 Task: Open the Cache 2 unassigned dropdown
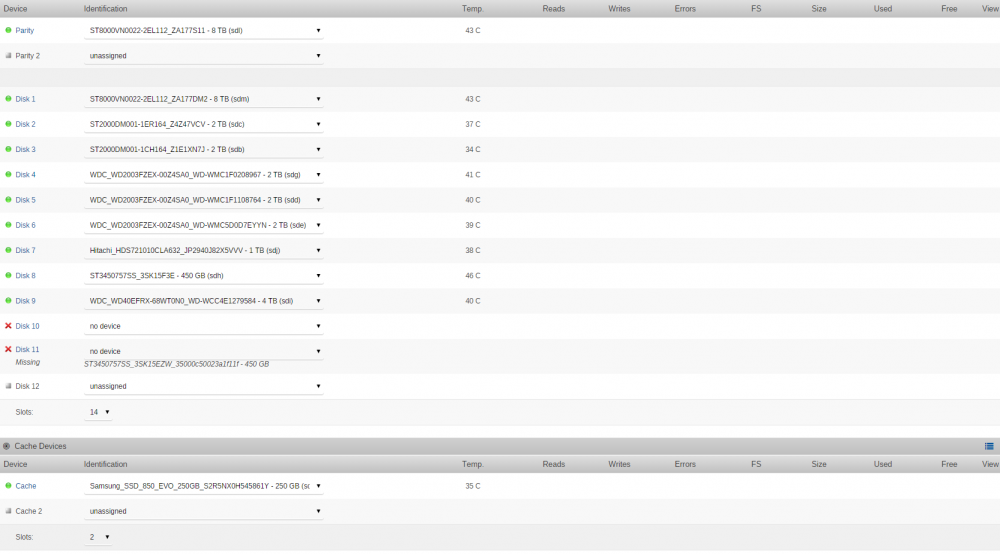[x=204, y=511]
